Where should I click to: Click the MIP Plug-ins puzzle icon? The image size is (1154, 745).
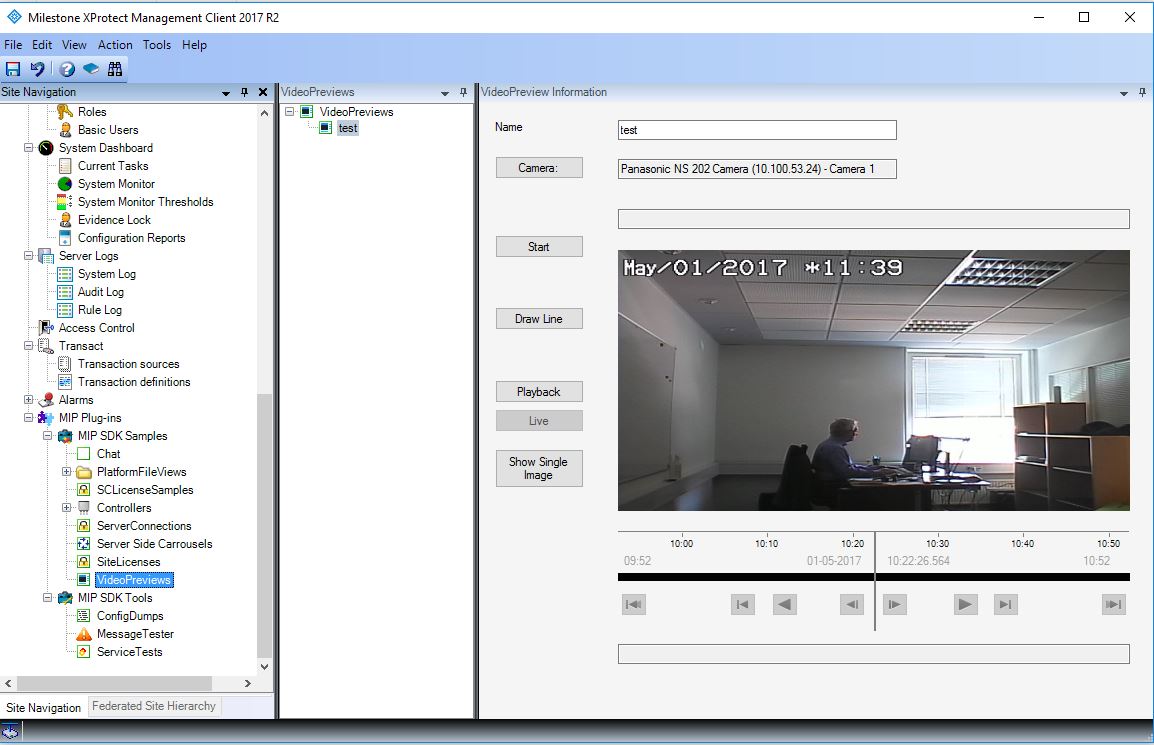[x=46, y=418]
